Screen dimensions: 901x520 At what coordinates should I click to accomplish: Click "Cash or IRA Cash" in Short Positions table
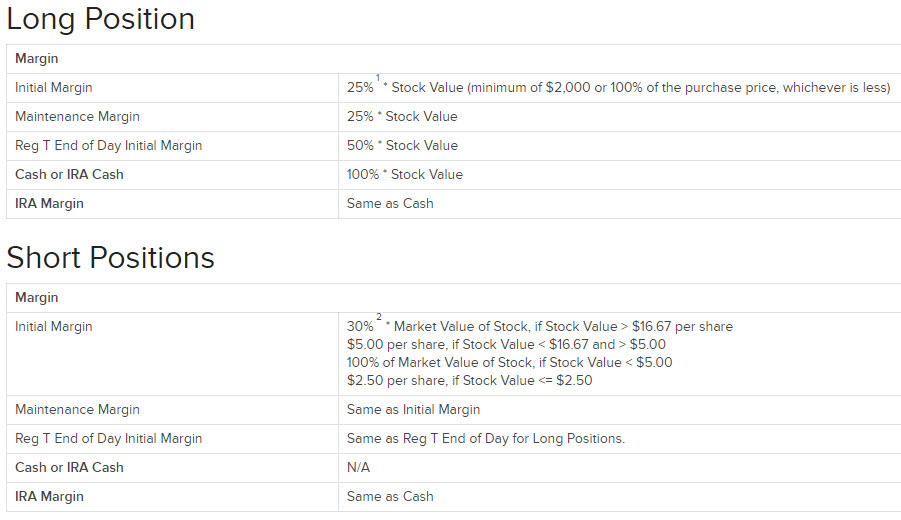(69, 468)
